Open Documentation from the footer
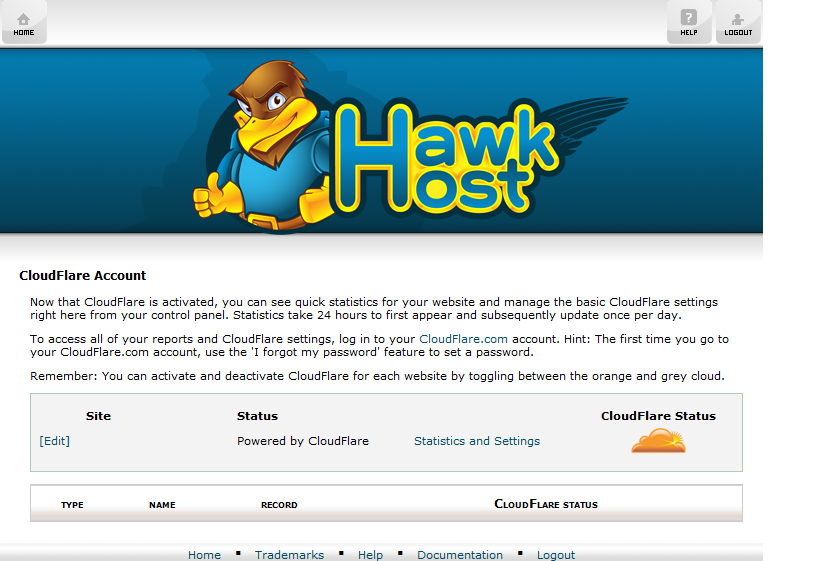 (459, 555)
